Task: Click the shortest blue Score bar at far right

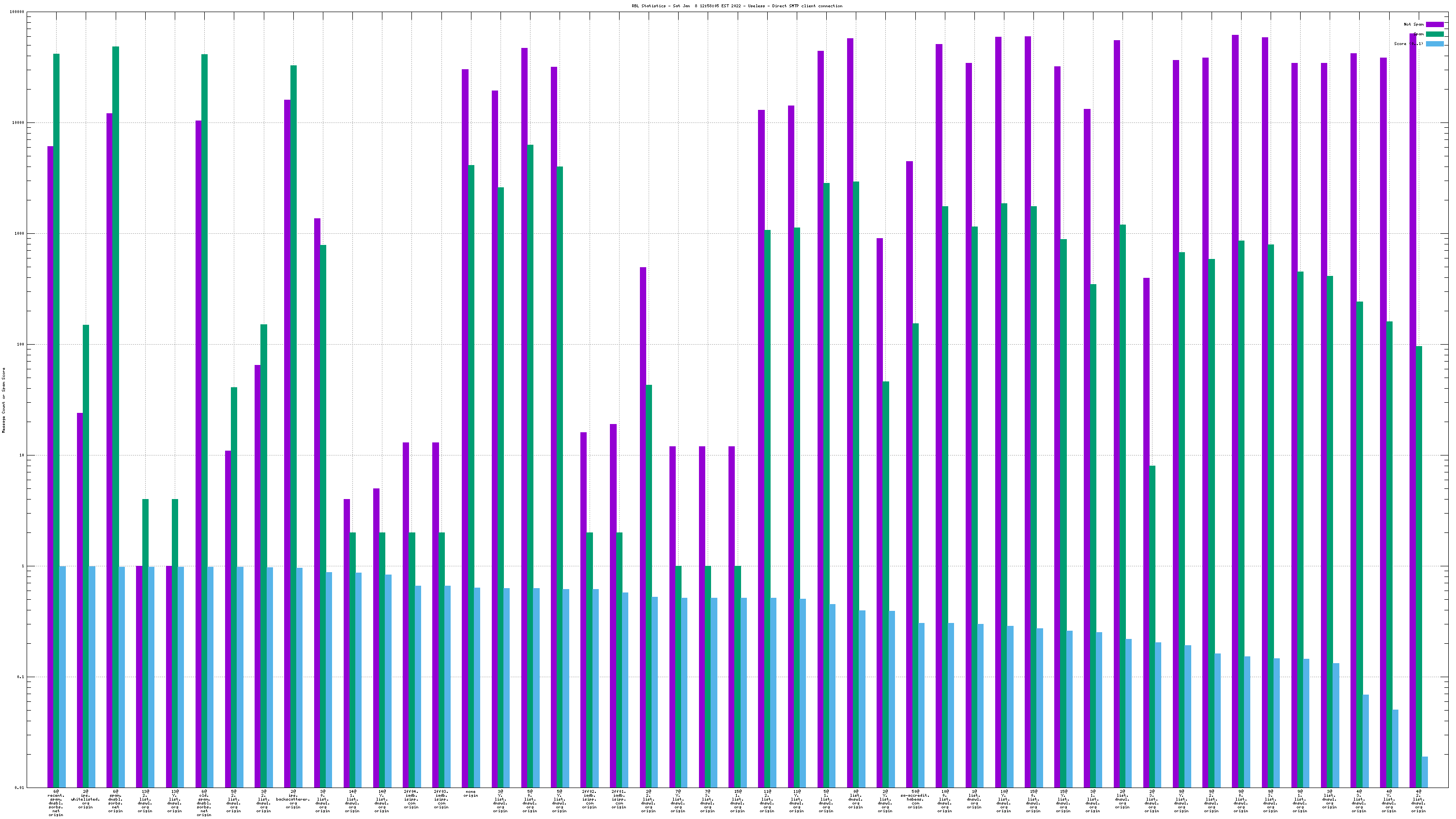Action: (x=1425, y=772)
